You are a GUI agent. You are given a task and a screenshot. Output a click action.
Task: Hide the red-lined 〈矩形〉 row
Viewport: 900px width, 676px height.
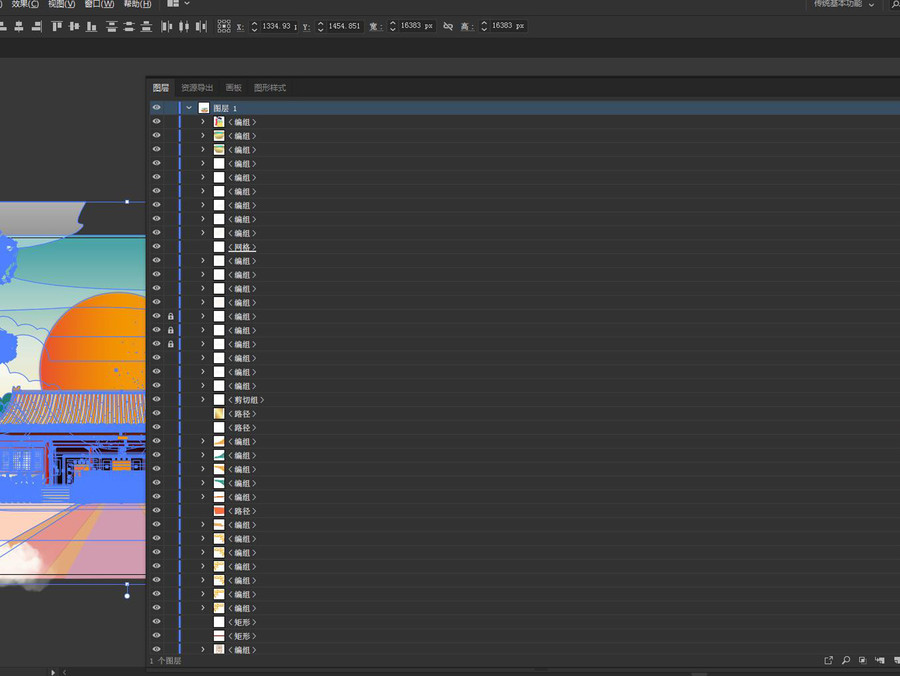[x=157, y=636]
